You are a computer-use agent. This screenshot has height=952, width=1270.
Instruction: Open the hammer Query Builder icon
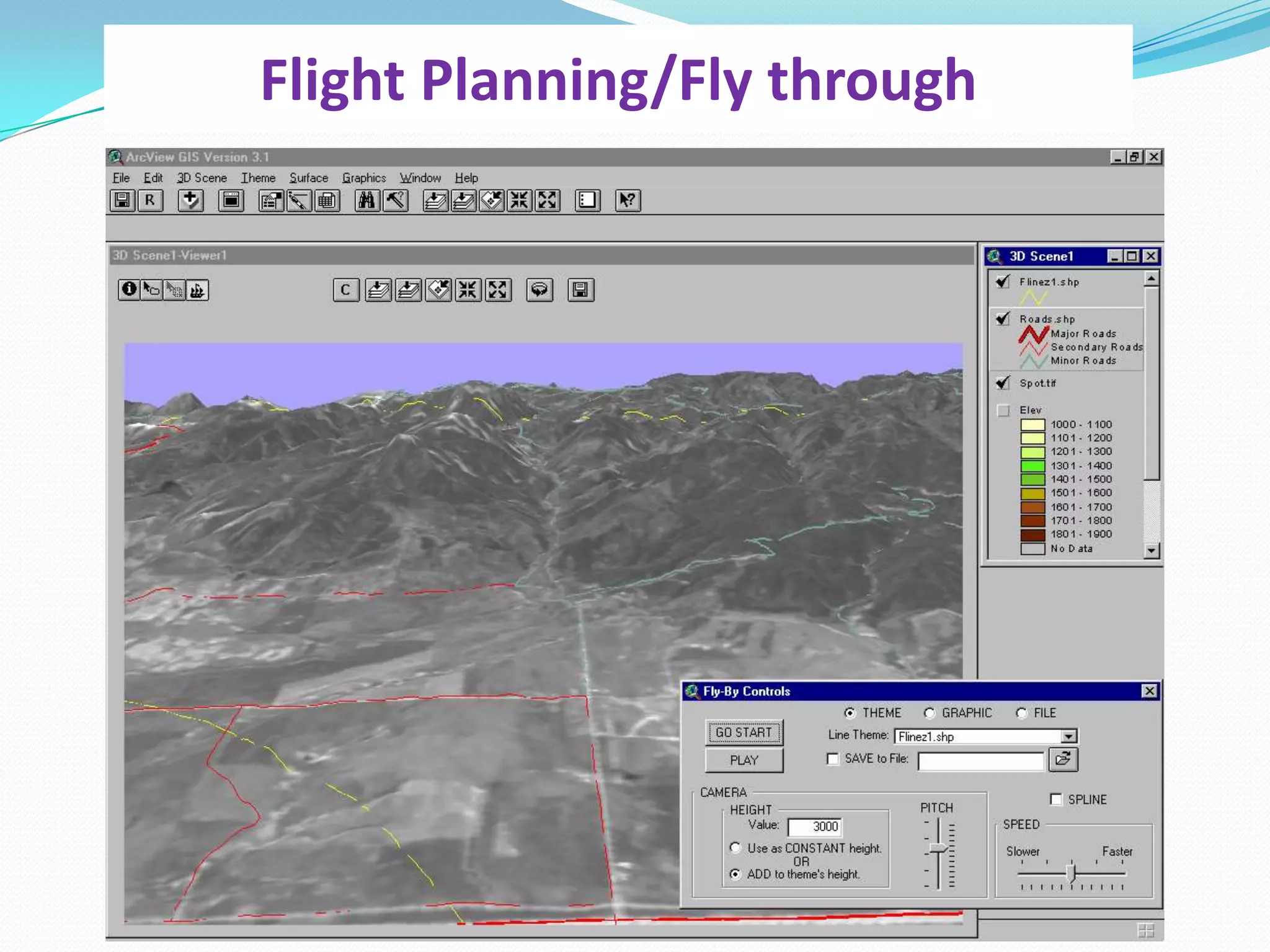pyautogui.click(x=395, y=200)
